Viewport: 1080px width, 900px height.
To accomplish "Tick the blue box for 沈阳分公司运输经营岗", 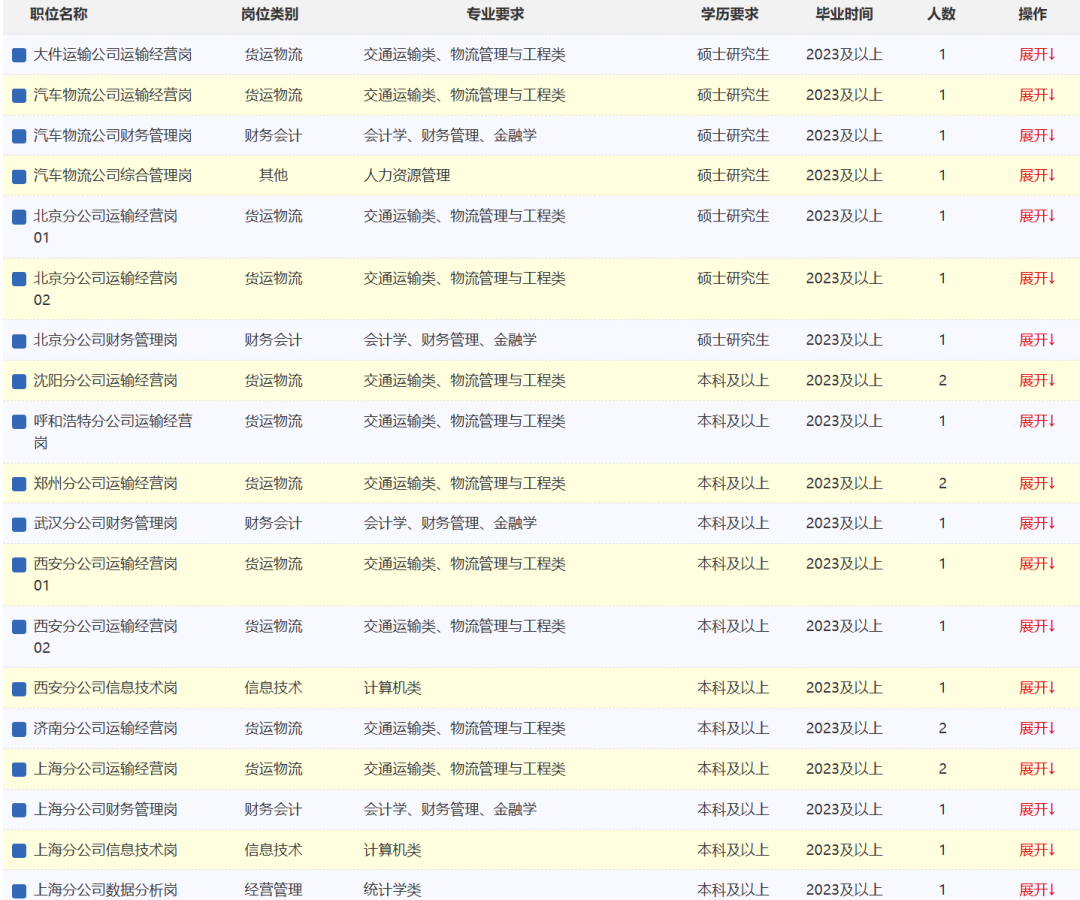I will tap(19, 381).
